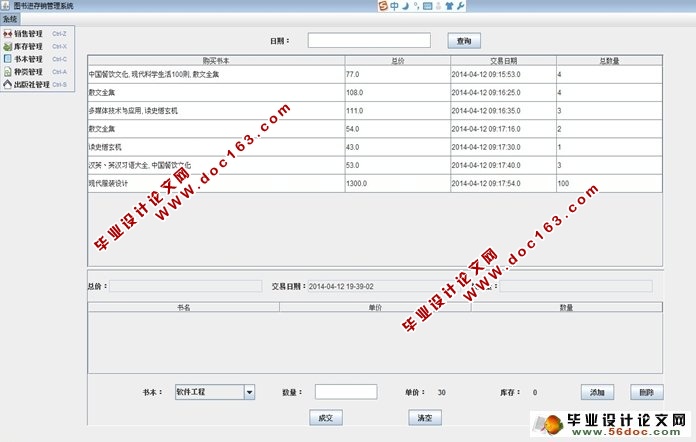Click the cell 2014-04-12 09:17:40.0
696x442 pixels.
(503, 166)
